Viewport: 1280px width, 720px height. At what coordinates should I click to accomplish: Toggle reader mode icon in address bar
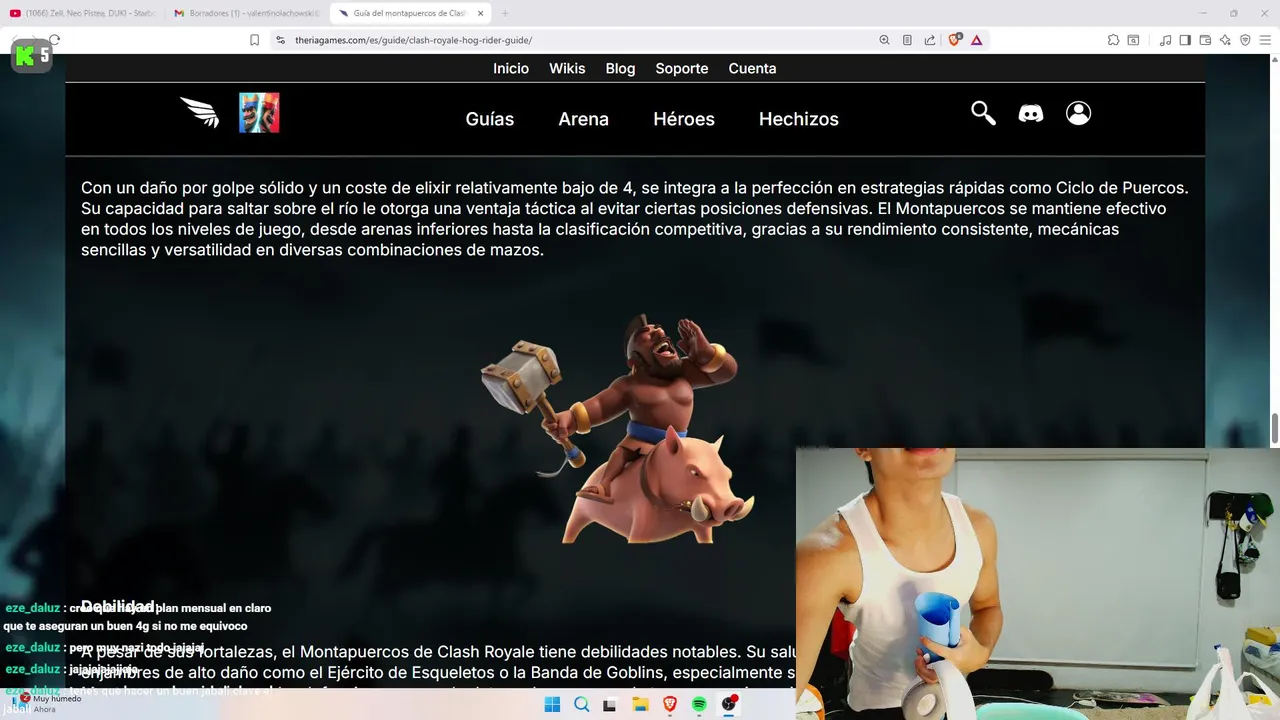point(907,40)
